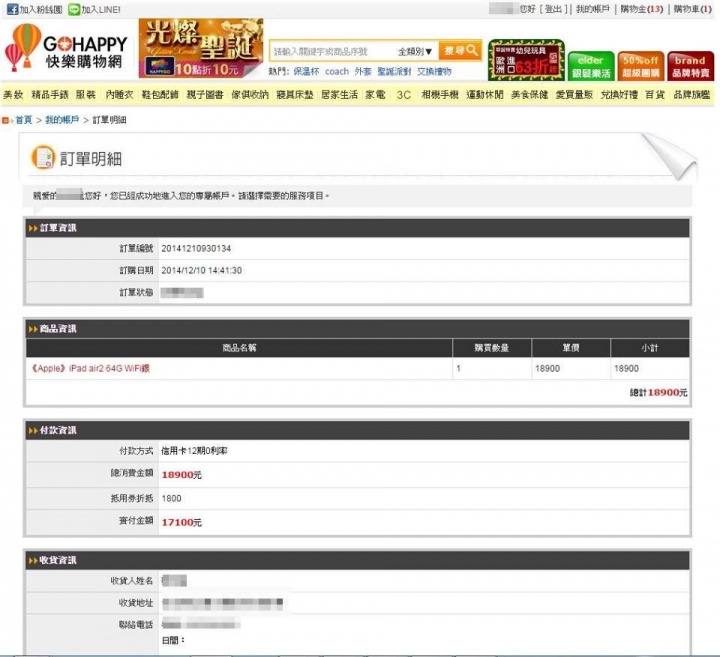Select the 親子圖書 category menu
720x657 pixels.
(205, 95)
